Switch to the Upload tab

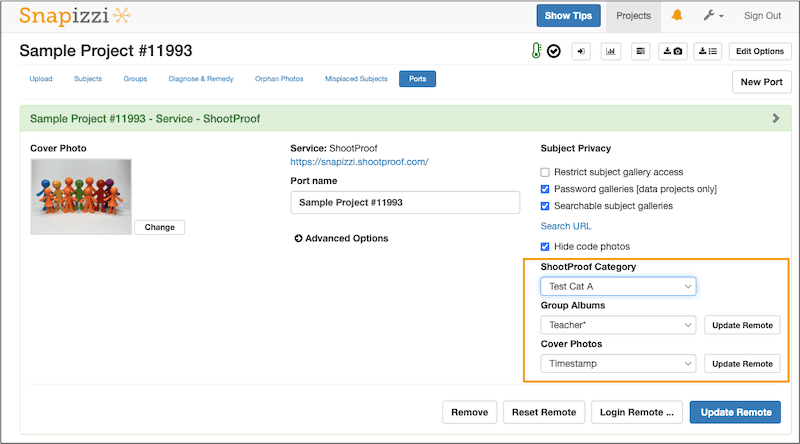[41, 79]
